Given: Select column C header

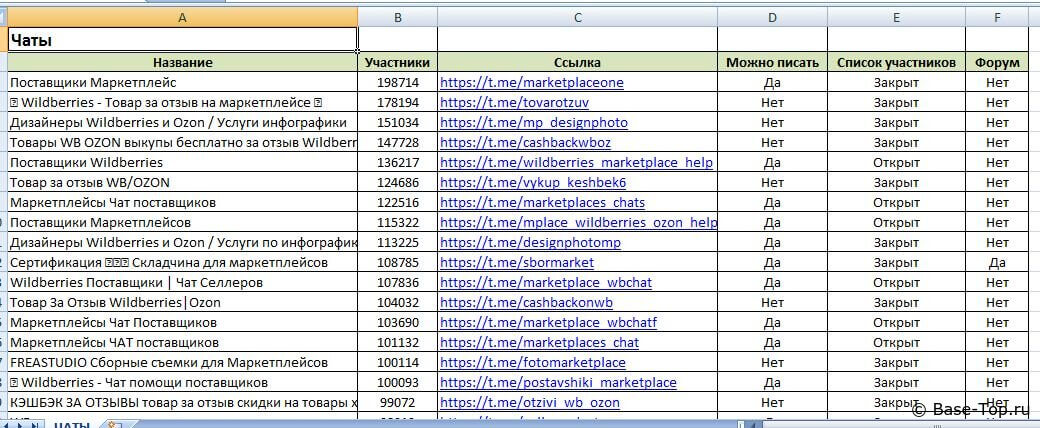Looking at the screenshot, I should click(x=578, y=16).
